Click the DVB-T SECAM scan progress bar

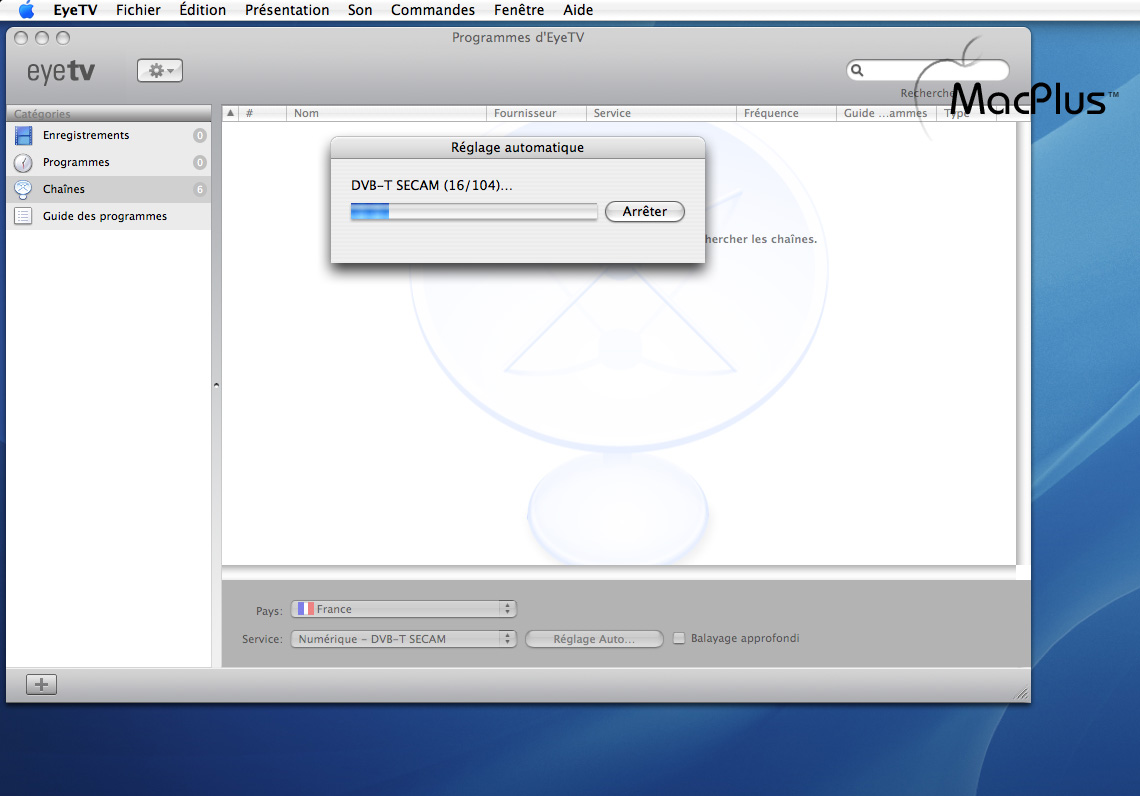[473, 212]
